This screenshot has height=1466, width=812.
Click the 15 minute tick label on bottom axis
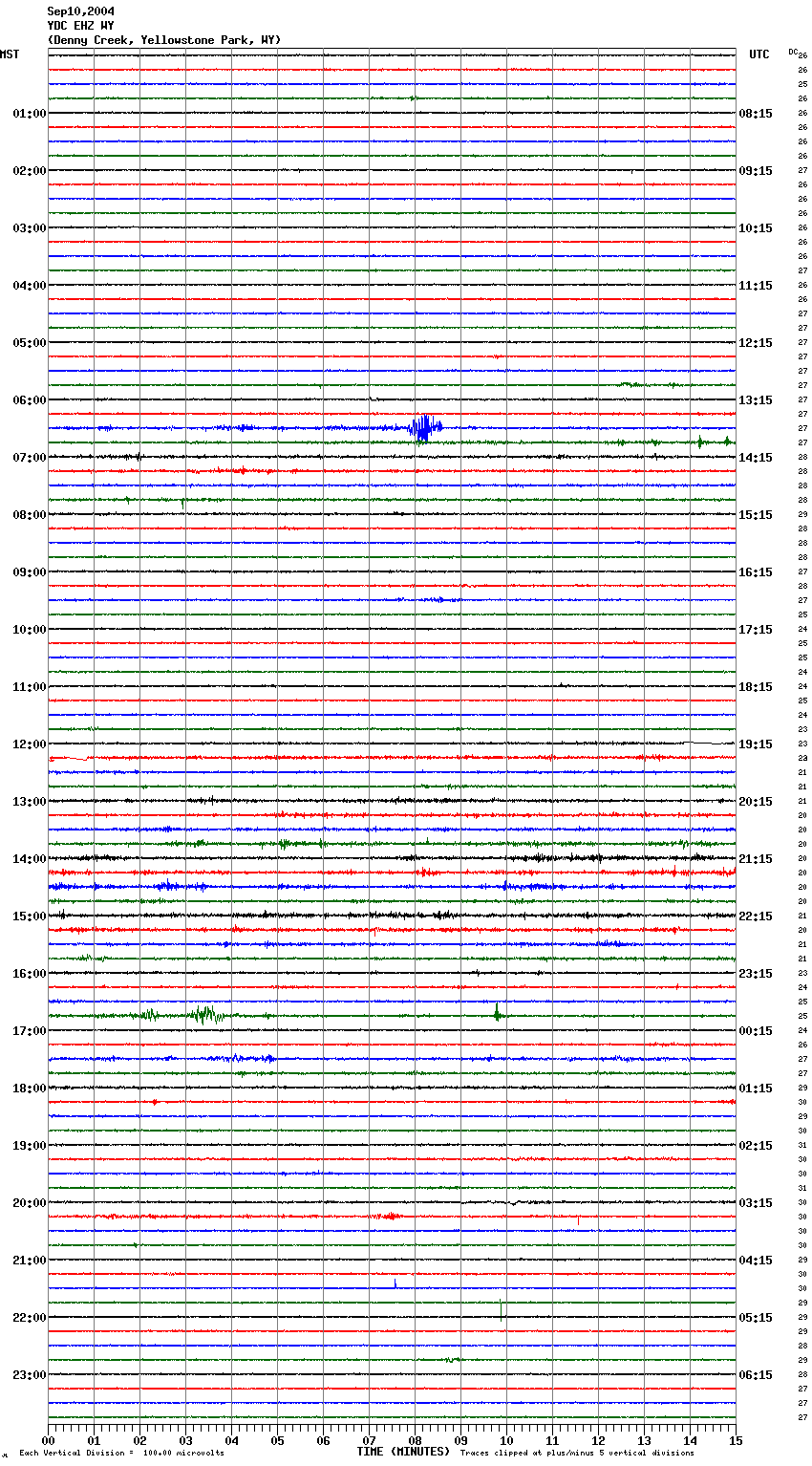click(736, 1440)
